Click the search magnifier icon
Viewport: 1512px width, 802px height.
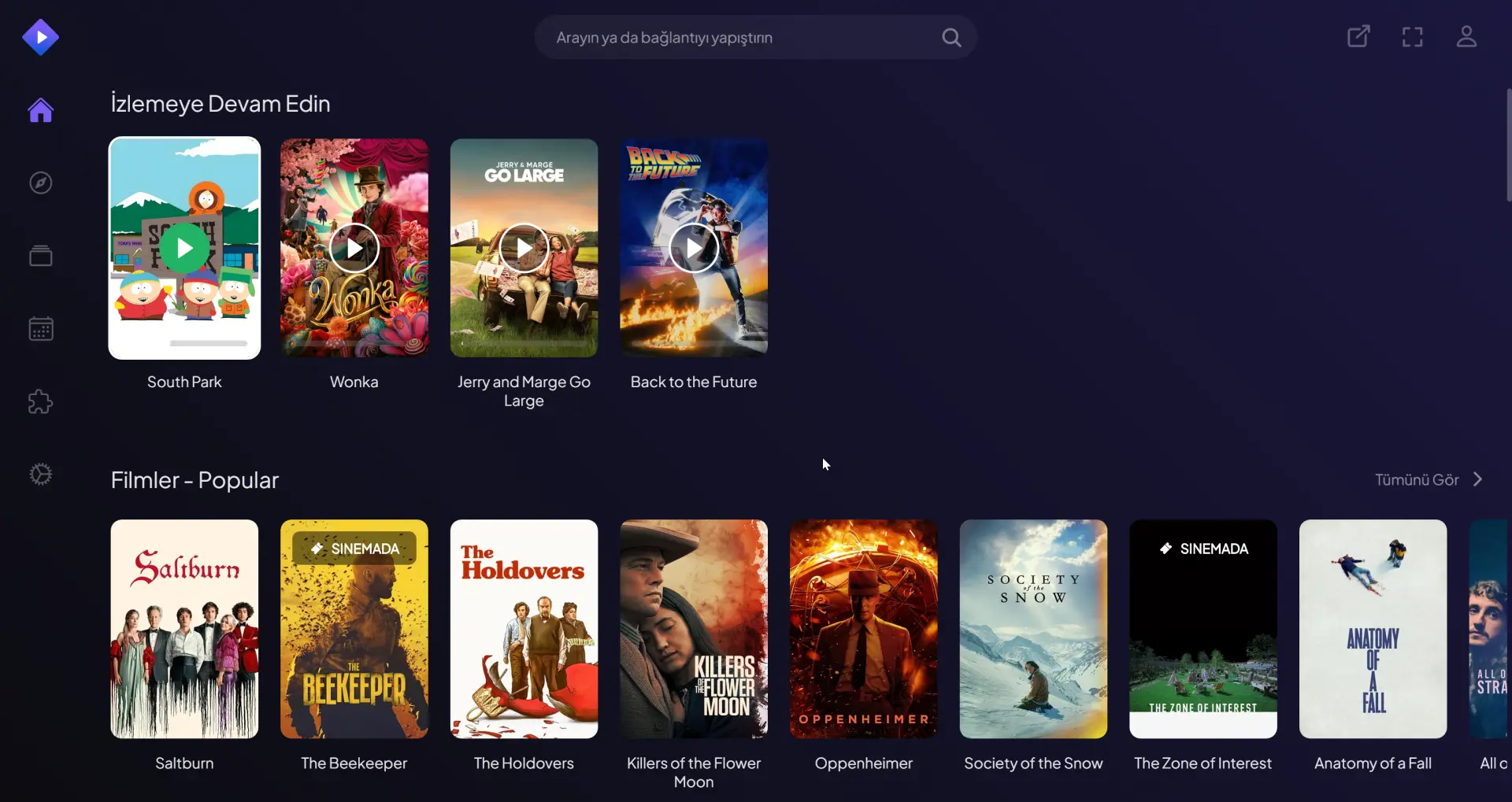point(951,37)
